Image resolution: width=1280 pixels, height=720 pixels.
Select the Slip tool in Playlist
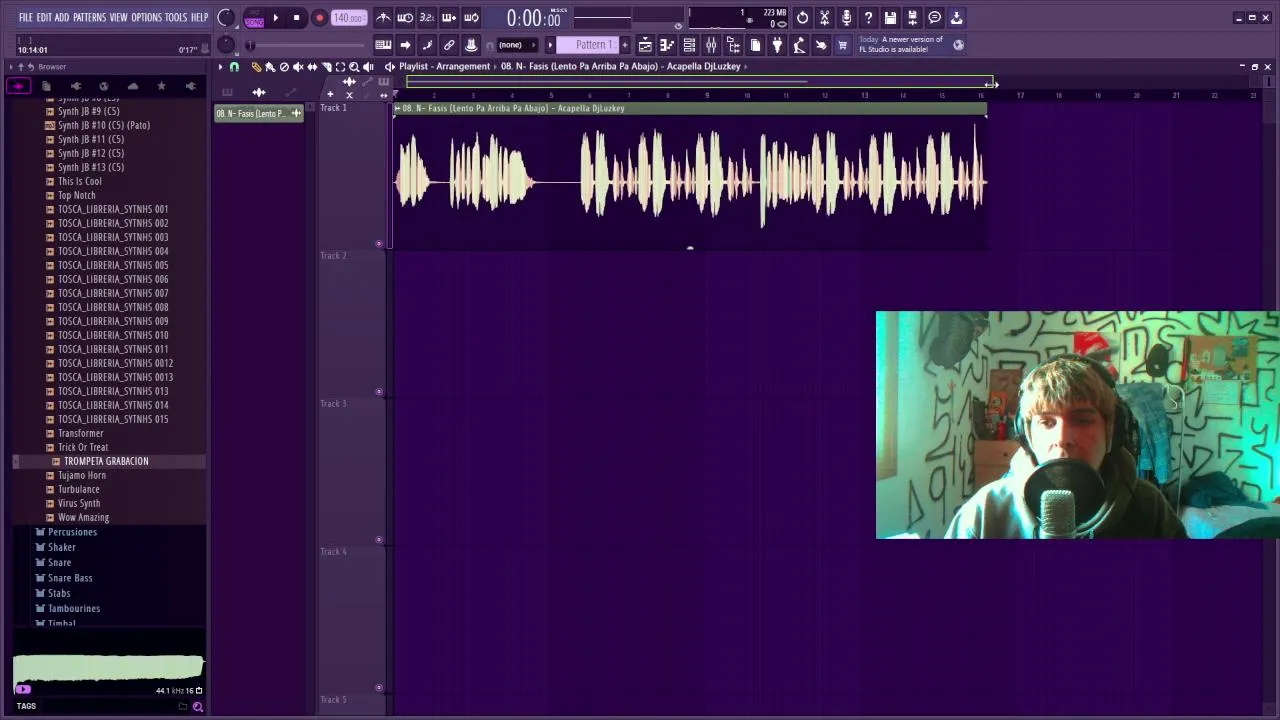pyautogui.click(x=312, y=67)
